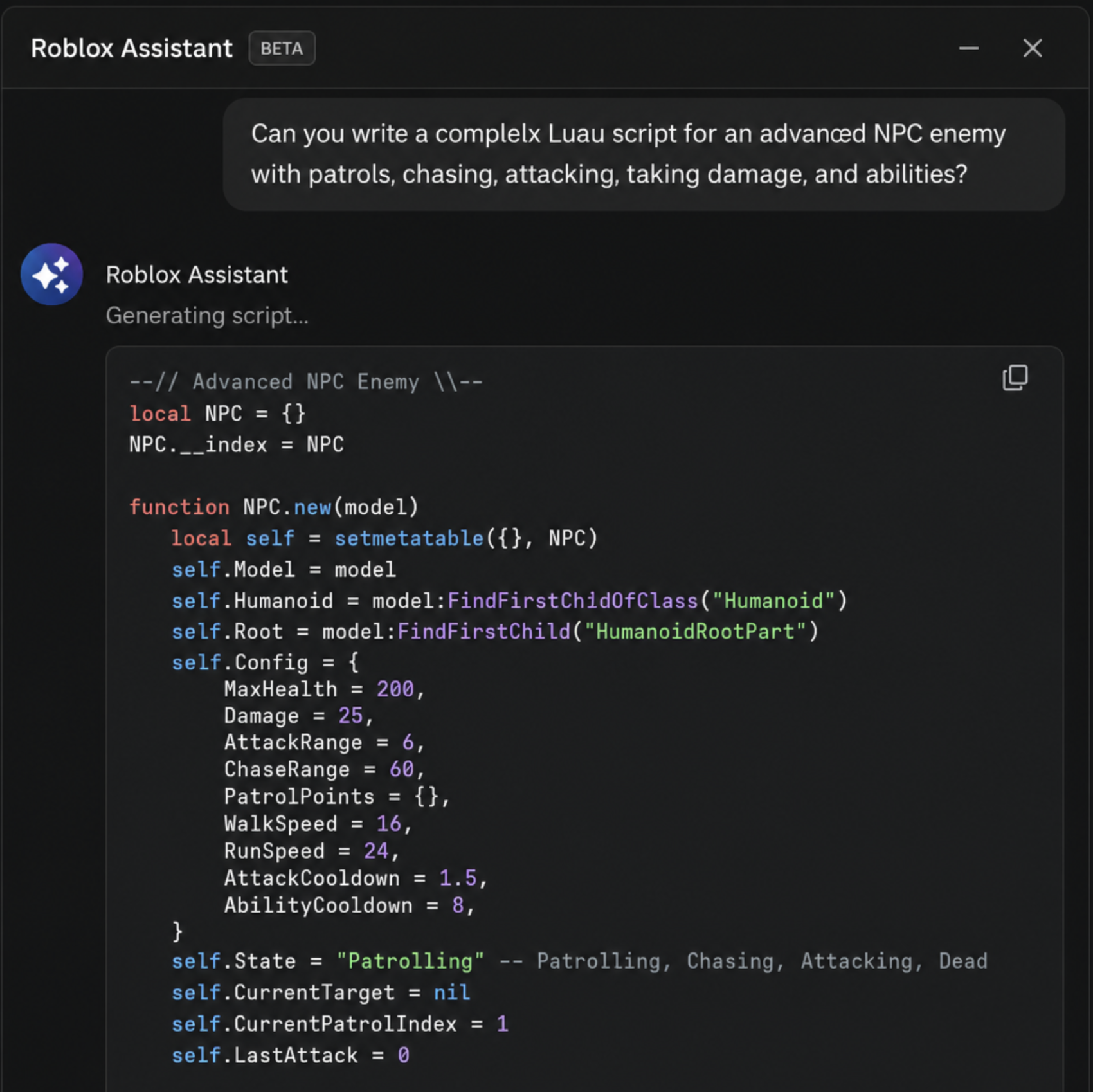Image resolution: width=1093 pixels, height=1092 pixels.
Task: Click the 'self.CurrentPatrolIndex = 1' line
Action: 339,1024
